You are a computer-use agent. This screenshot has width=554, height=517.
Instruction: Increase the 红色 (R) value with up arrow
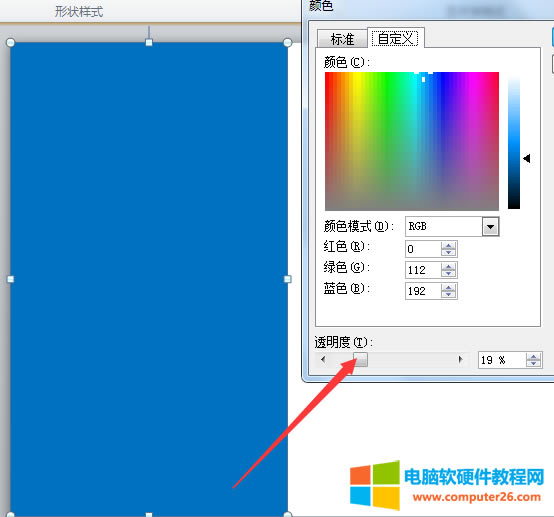pos(449,246)
